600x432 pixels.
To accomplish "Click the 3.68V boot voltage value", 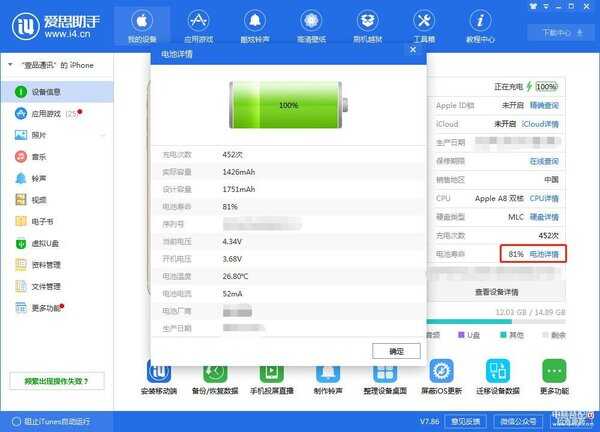I will click(232, 259).
